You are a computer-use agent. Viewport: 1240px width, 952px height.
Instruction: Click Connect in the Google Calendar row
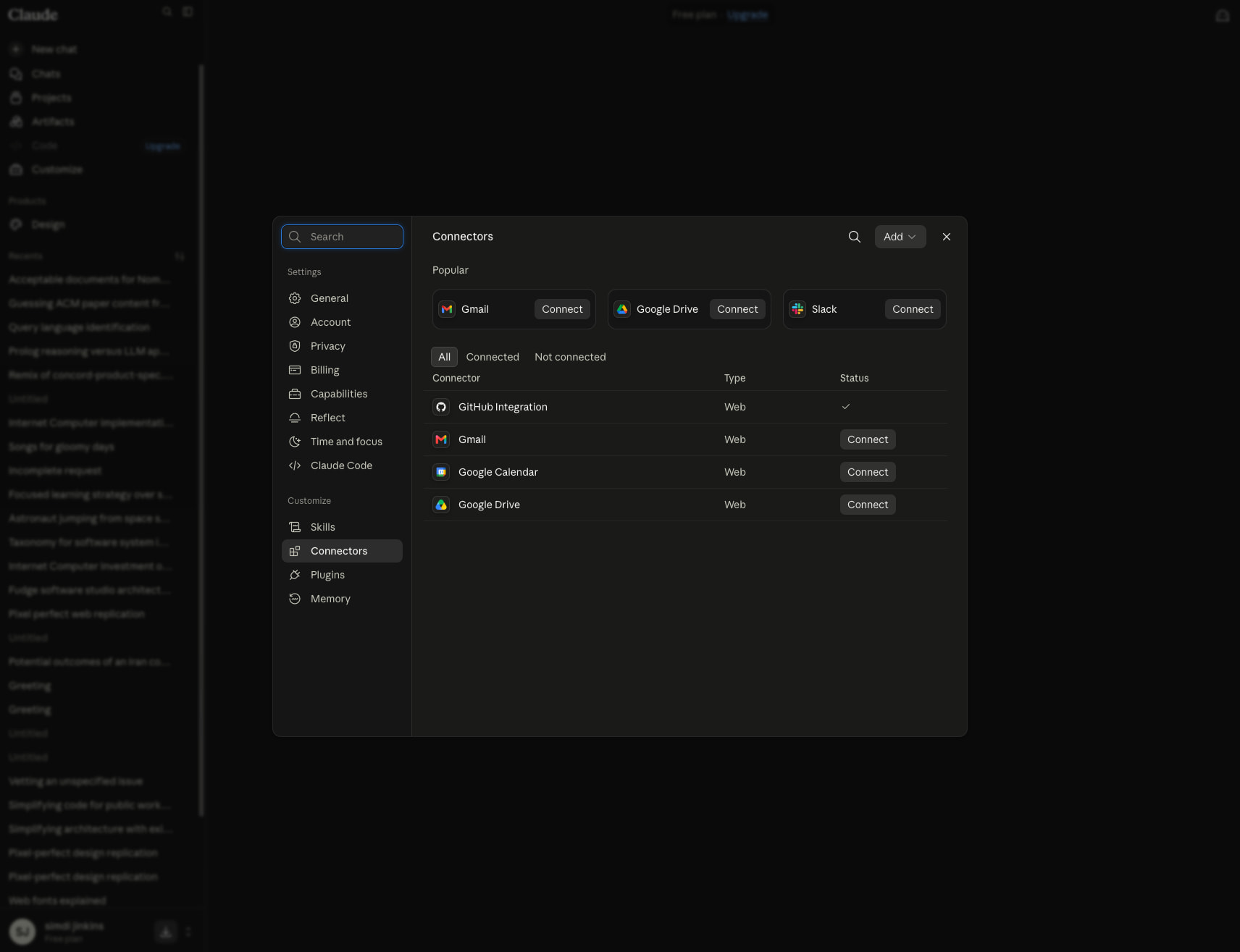click(868, 472)
